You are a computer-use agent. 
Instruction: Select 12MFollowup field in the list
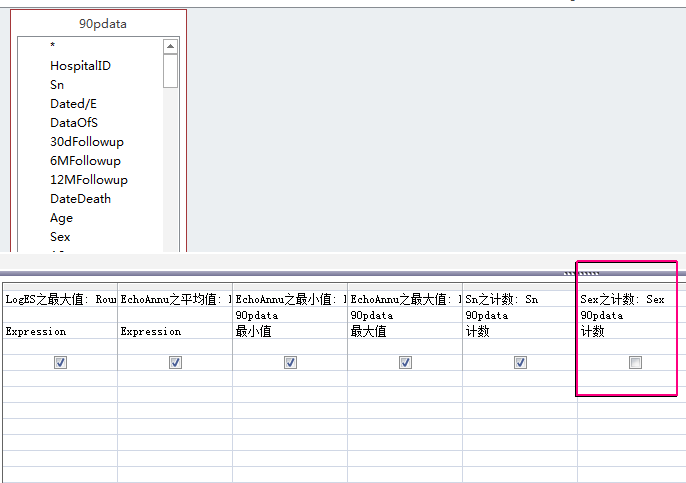pos(89,180)
